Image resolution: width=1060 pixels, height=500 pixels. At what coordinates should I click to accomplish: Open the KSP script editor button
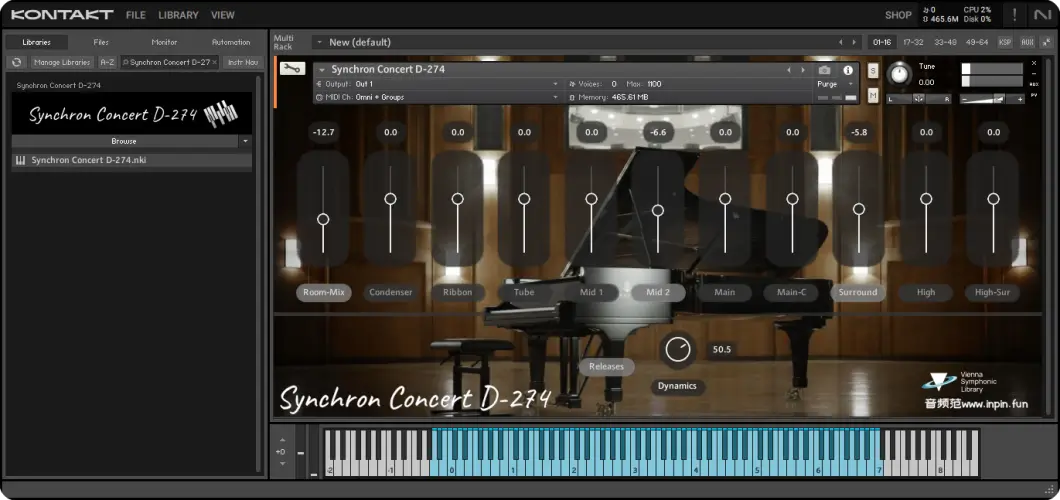tap(1005, 42)
